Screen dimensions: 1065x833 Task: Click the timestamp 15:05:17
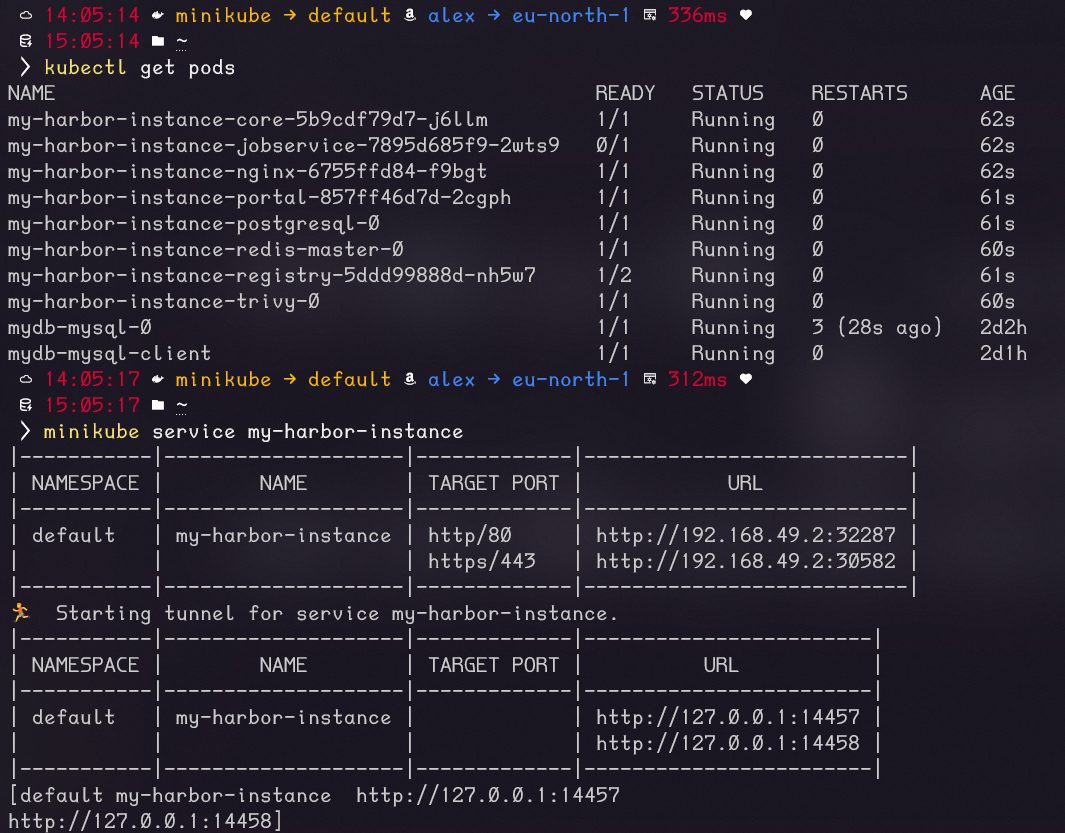pyautogui.click(x=92, y=405)
